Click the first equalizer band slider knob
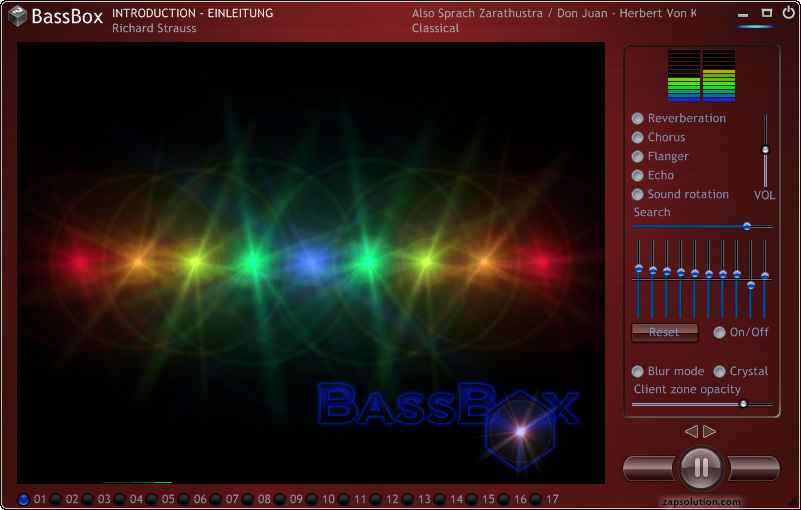Screen dimensions: 801x510 coord(639,268)
